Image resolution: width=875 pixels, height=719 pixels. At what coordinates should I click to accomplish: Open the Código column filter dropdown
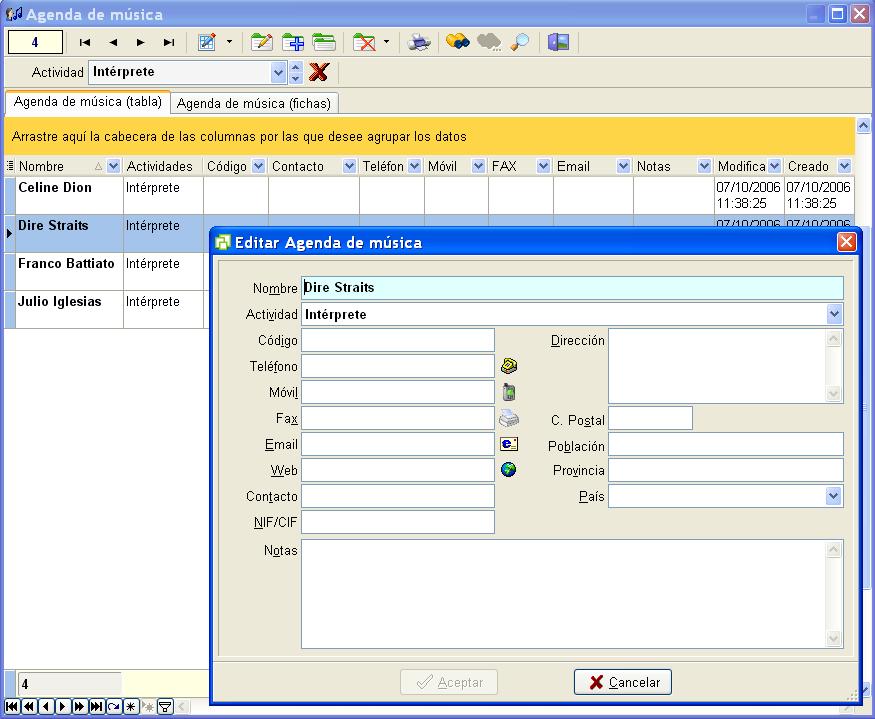[x=258, y=166]
